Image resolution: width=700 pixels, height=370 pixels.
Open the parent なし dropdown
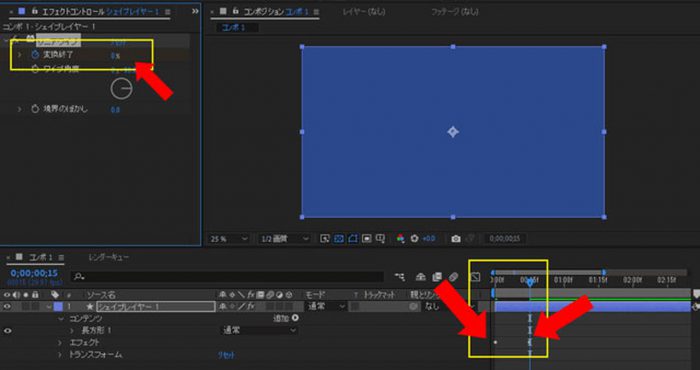(450, 307)
